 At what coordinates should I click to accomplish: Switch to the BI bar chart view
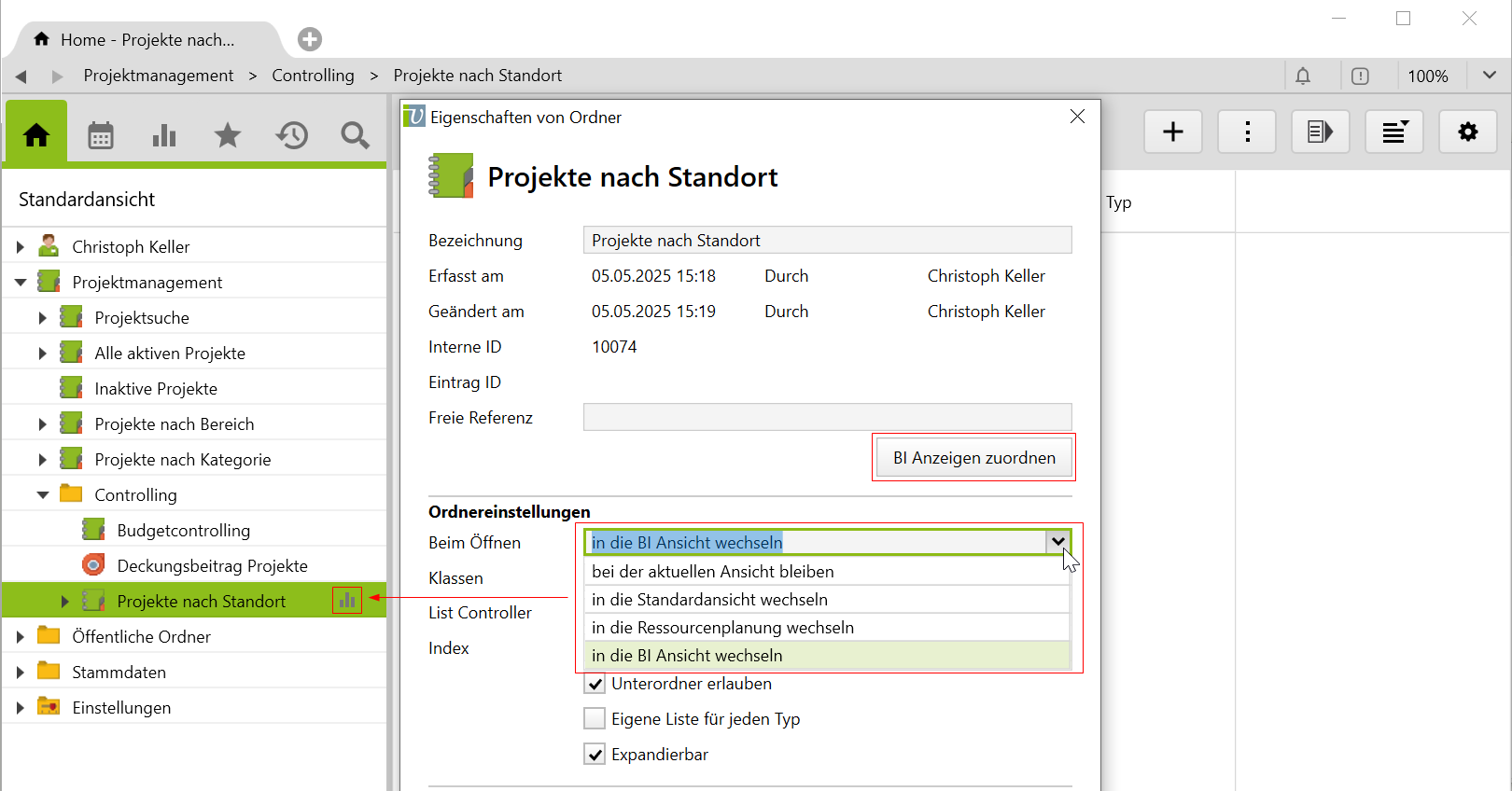pos(164,136)
